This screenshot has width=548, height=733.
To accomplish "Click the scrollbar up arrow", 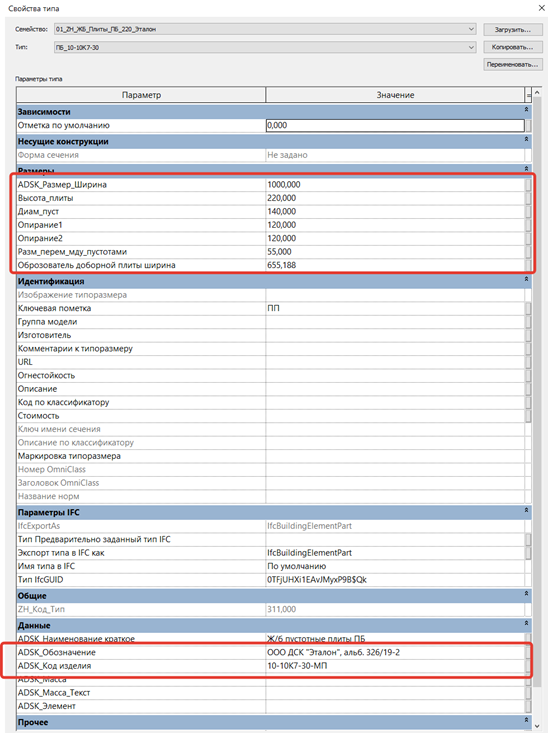I will [537, 92].
